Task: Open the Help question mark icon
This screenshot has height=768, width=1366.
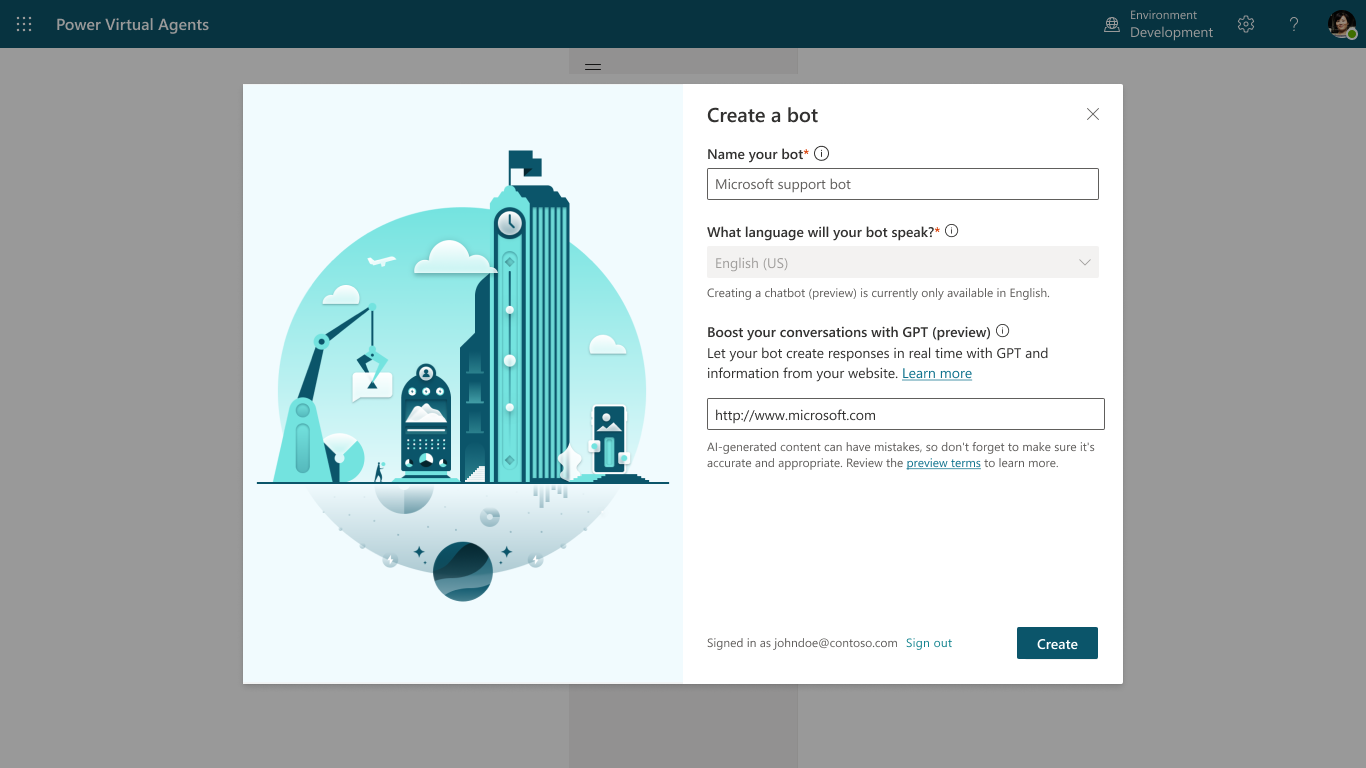Action: click(x=1294, y=24)
